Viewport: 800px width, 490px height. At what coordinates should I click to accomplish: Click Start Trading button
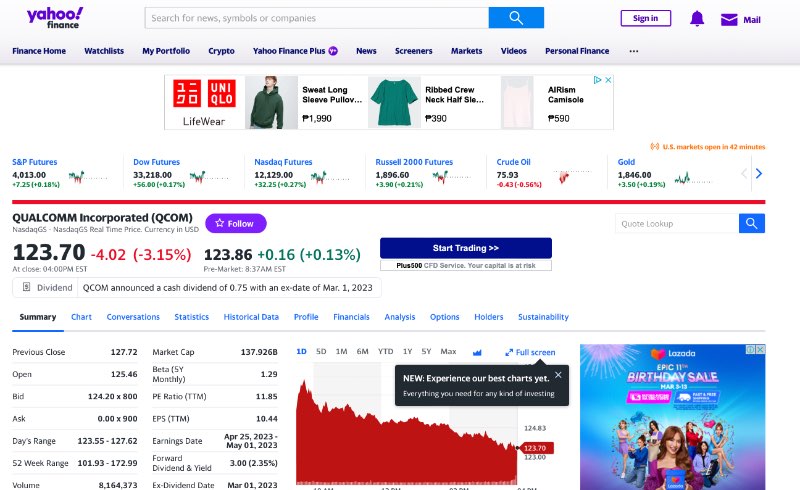point(466,248)
